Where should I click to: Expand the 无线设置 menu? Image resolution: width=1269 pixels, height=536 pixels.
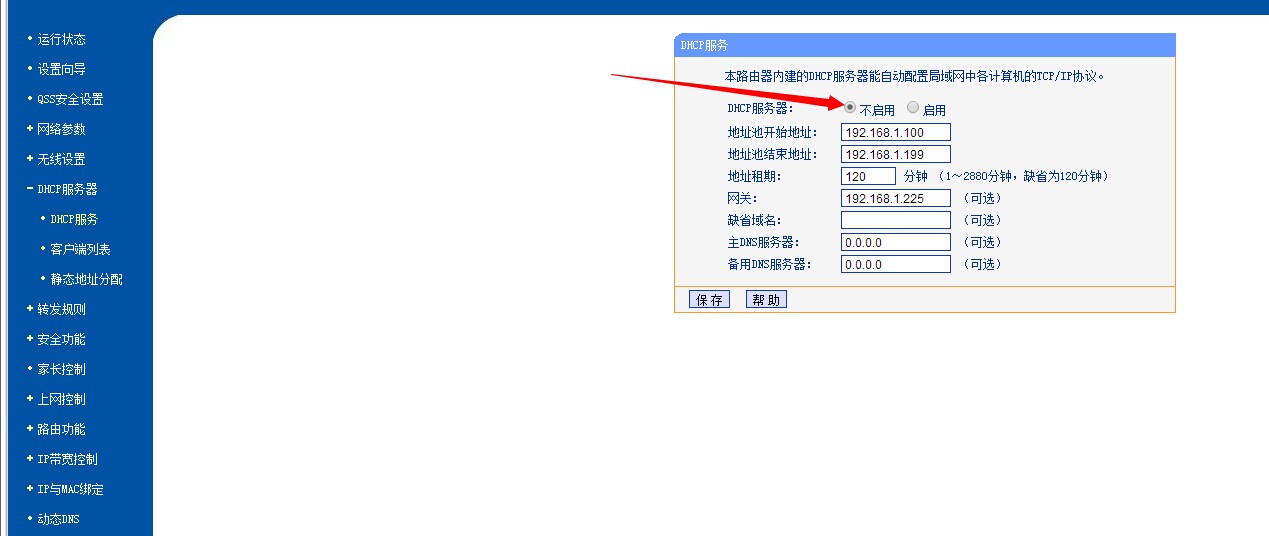(x=61, y=159)
